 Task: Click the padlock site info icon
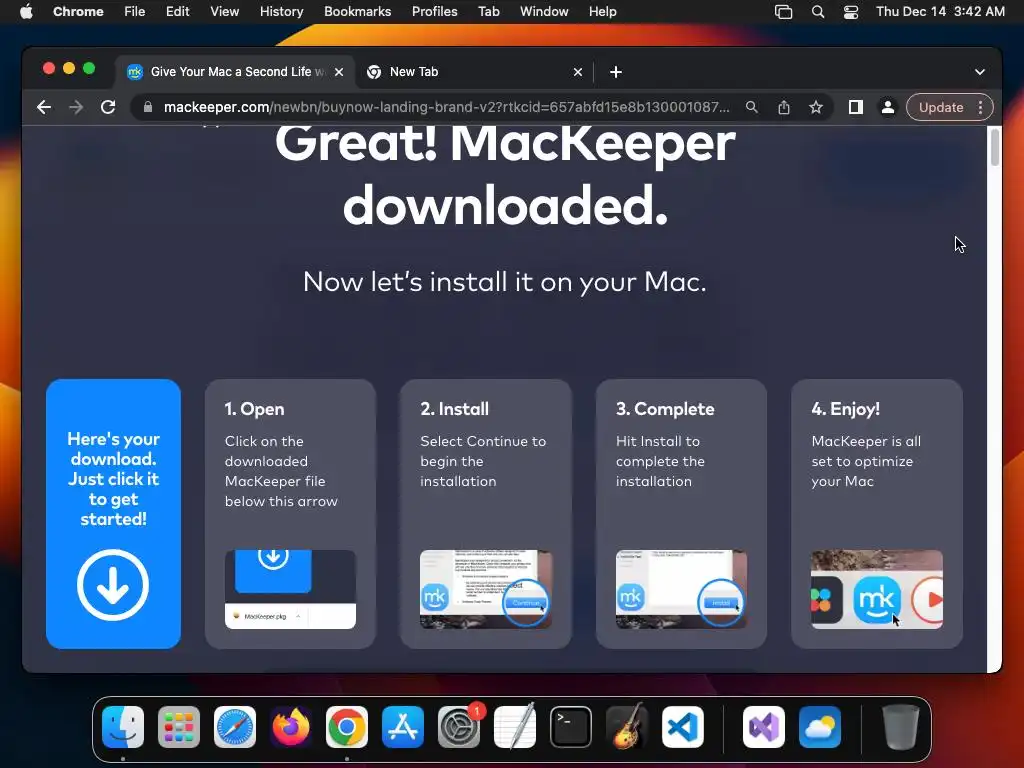(148, 107)
